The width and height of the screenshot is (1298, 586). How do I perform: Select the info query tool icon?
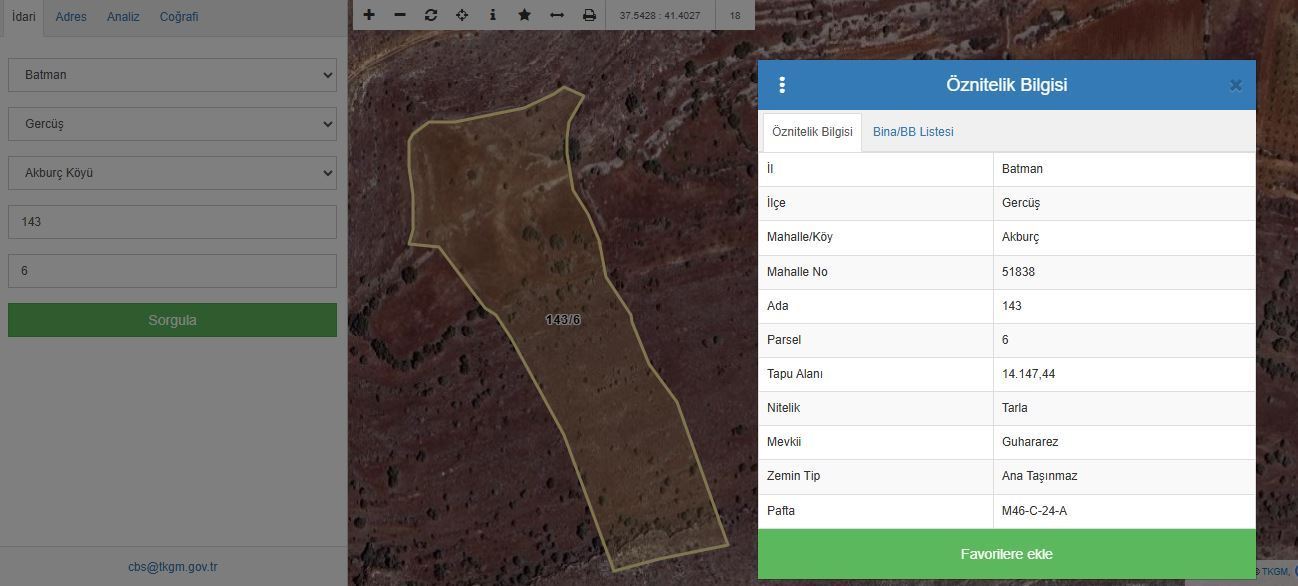493,15
